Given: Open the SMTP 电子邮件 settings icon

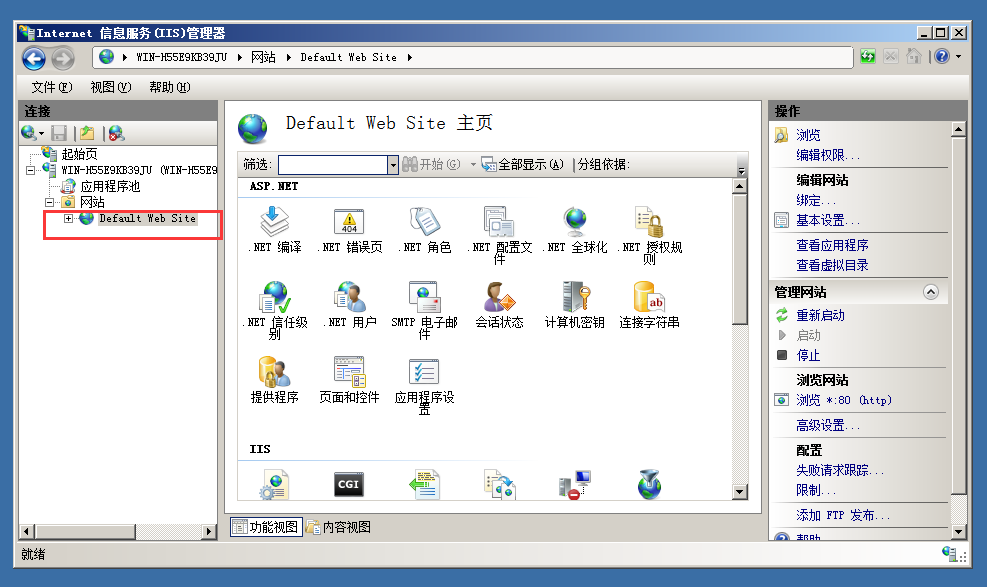Looking at the screenshot, I should tap(423, 298).
